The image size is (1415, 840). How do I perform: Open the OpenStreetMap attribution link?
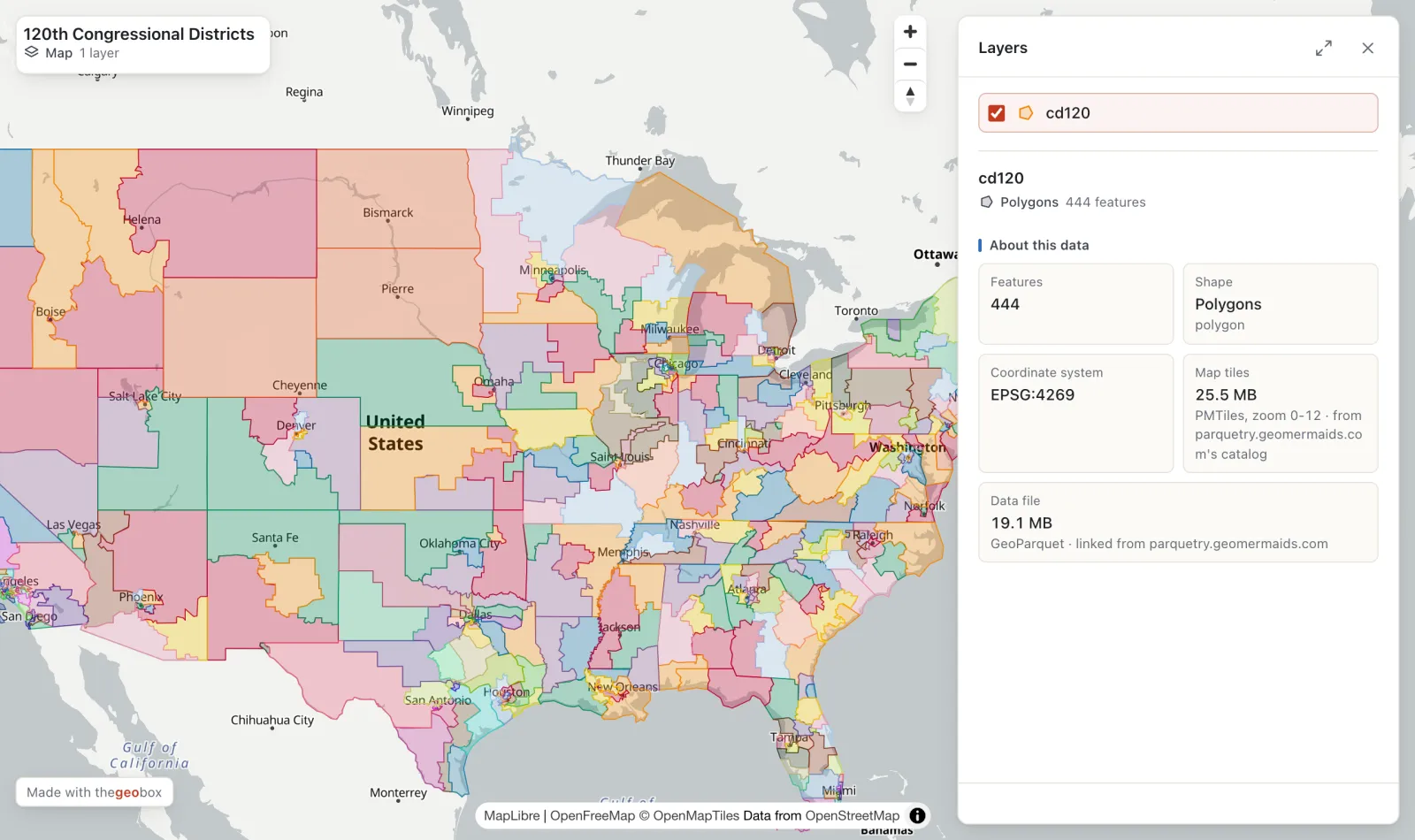pyautogui.click(x=852, y=815)
